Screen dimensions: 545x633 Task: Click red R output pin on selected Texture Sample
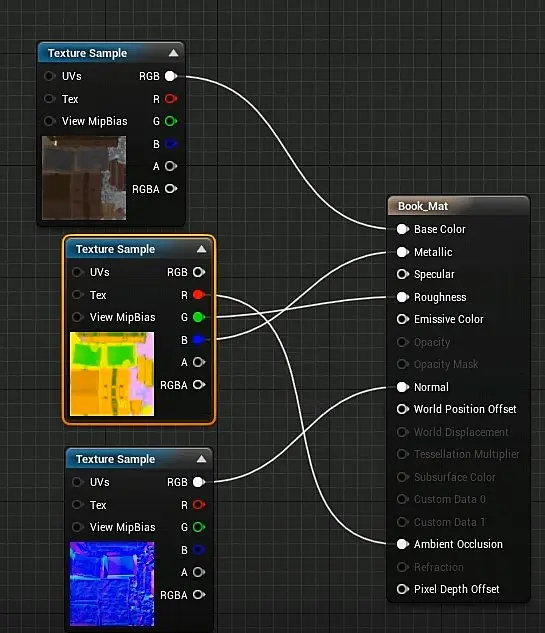pos(199,295)
